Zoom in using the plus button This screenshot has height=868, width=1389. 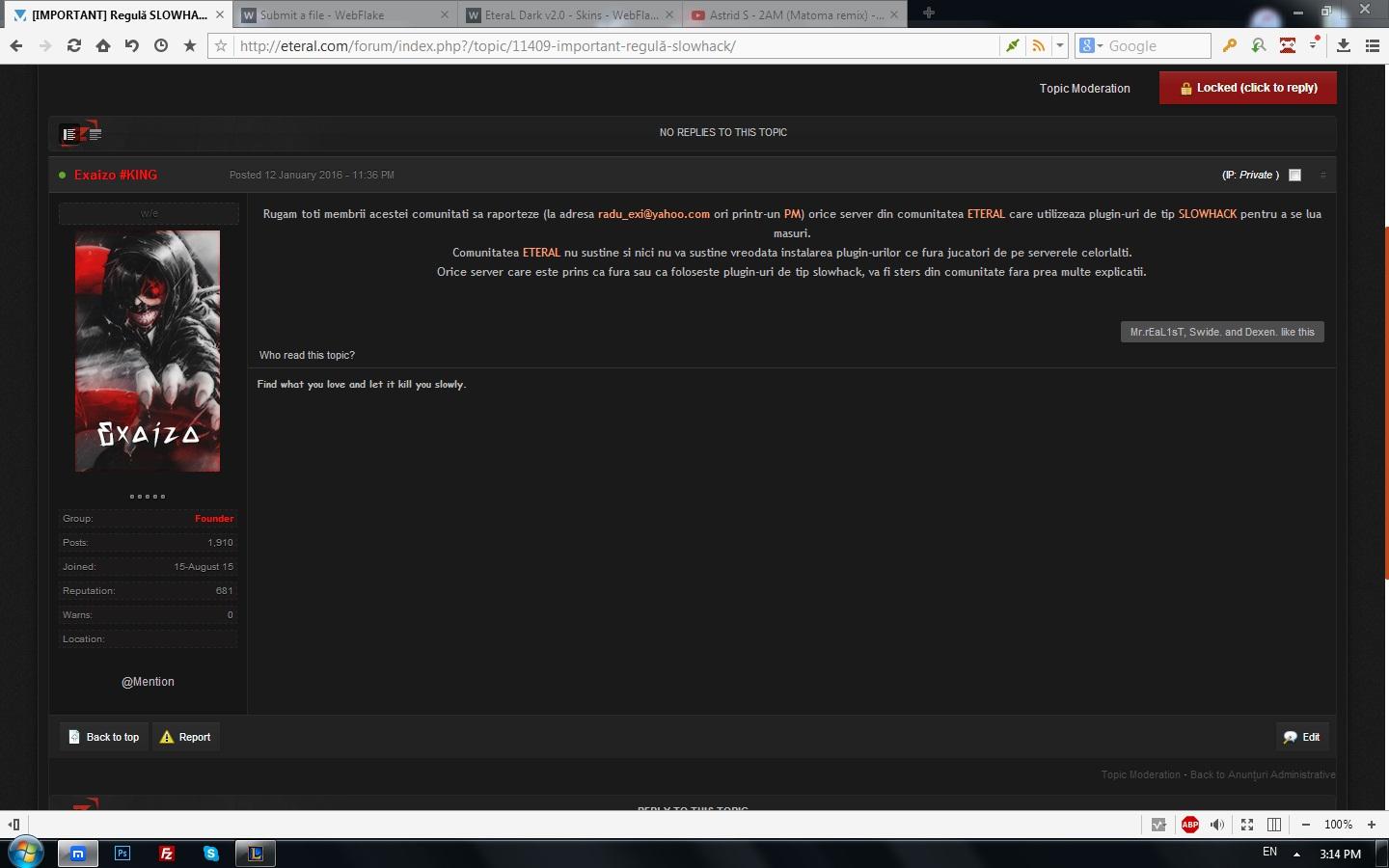pos(1372,825)
